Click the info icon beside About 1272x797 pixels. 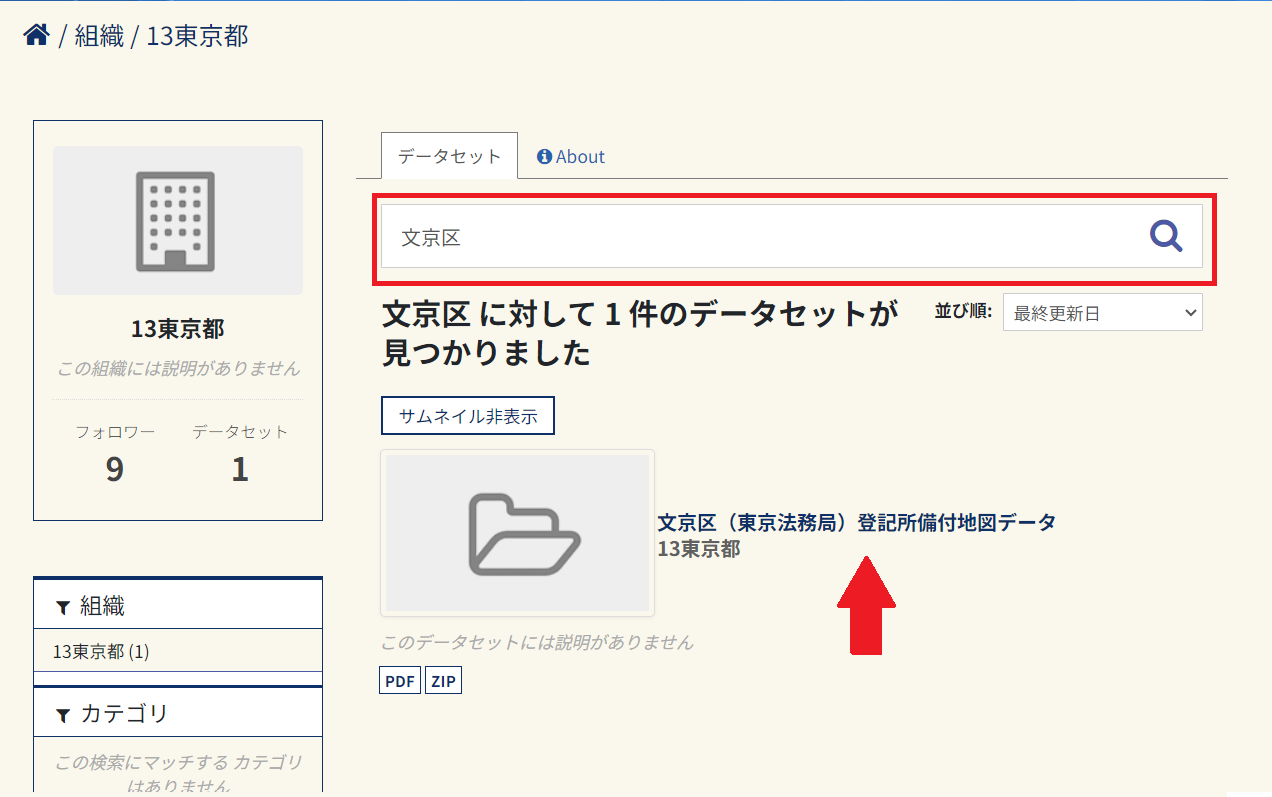[x=544, y=157]
